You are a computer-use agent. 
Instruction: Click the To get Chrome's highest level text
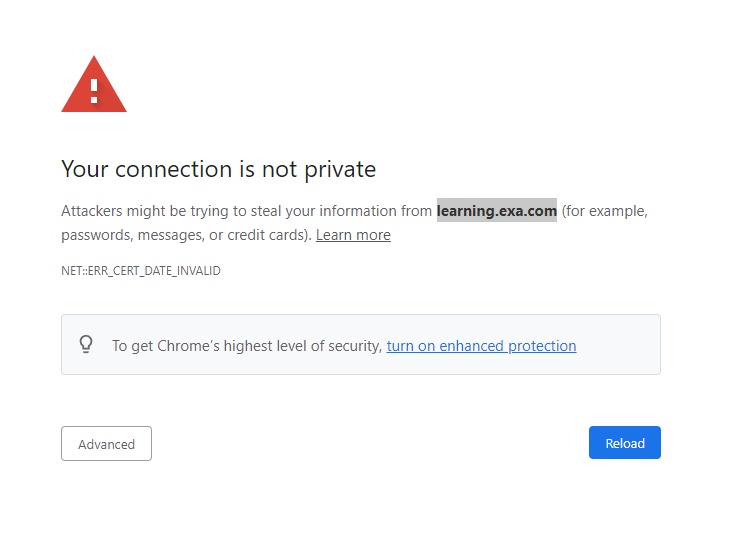[247, 346]
